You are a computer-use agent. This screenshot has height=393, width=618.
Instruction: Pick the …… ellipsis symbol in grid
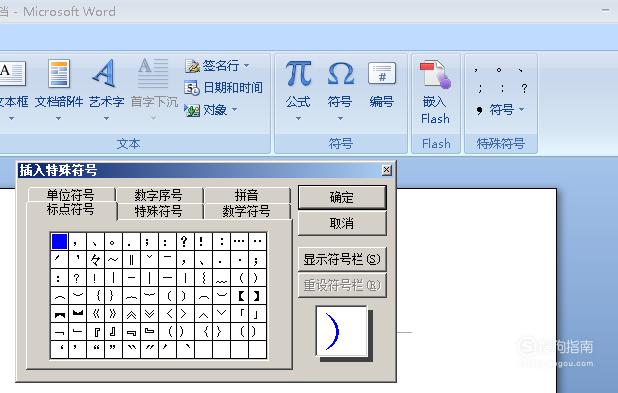coord(239,241)
